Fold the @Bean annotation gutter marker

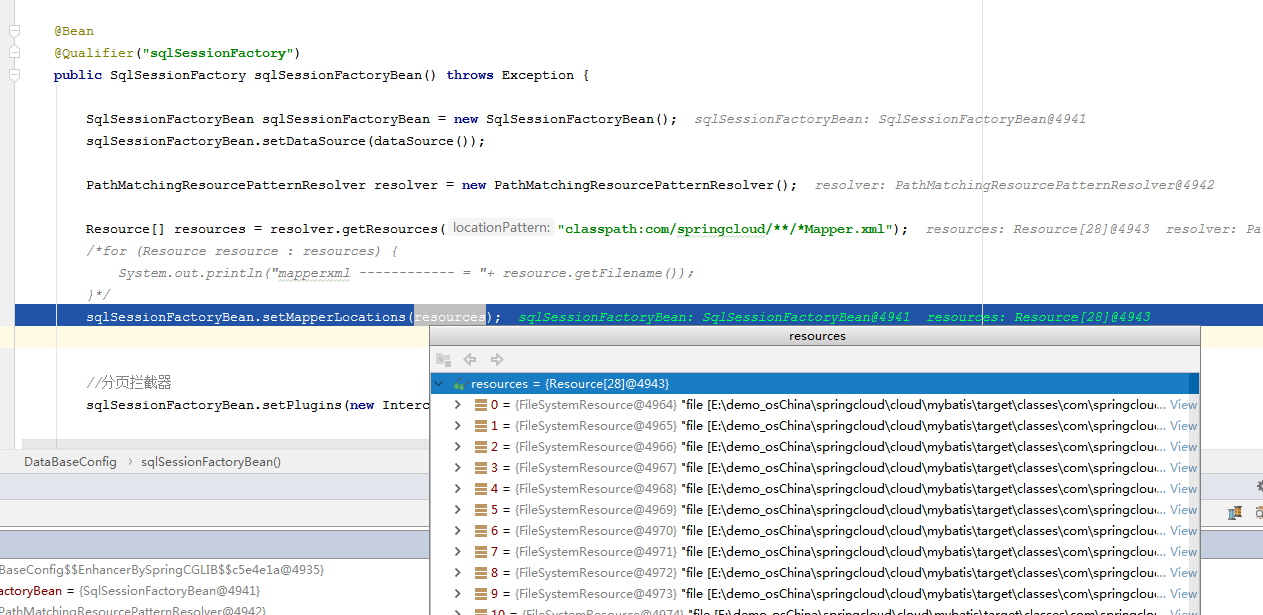pos(14,31)
